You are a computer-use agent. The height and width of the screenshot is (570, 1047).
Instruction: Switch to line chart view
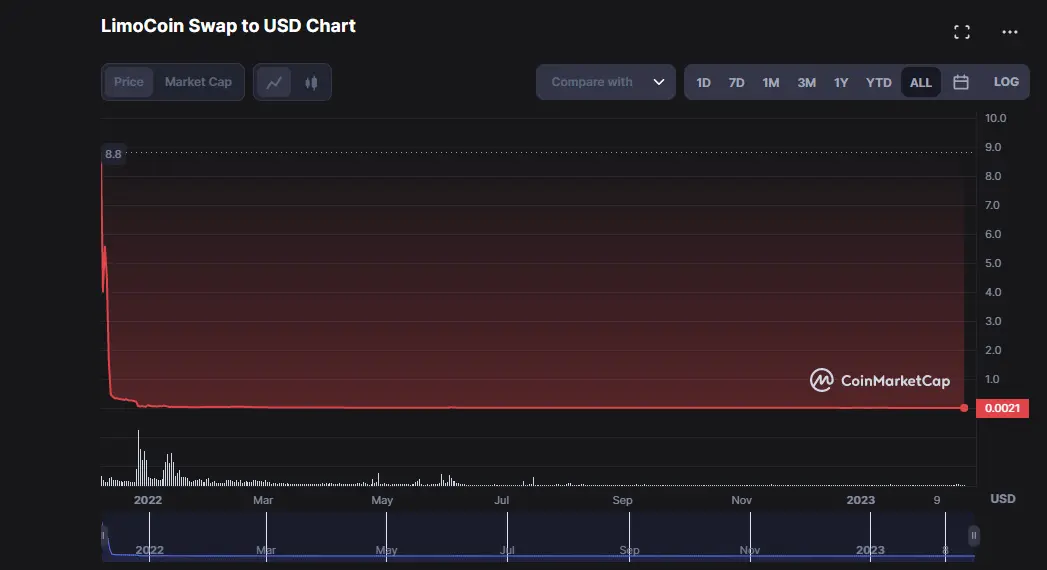[x=274, y=82]
